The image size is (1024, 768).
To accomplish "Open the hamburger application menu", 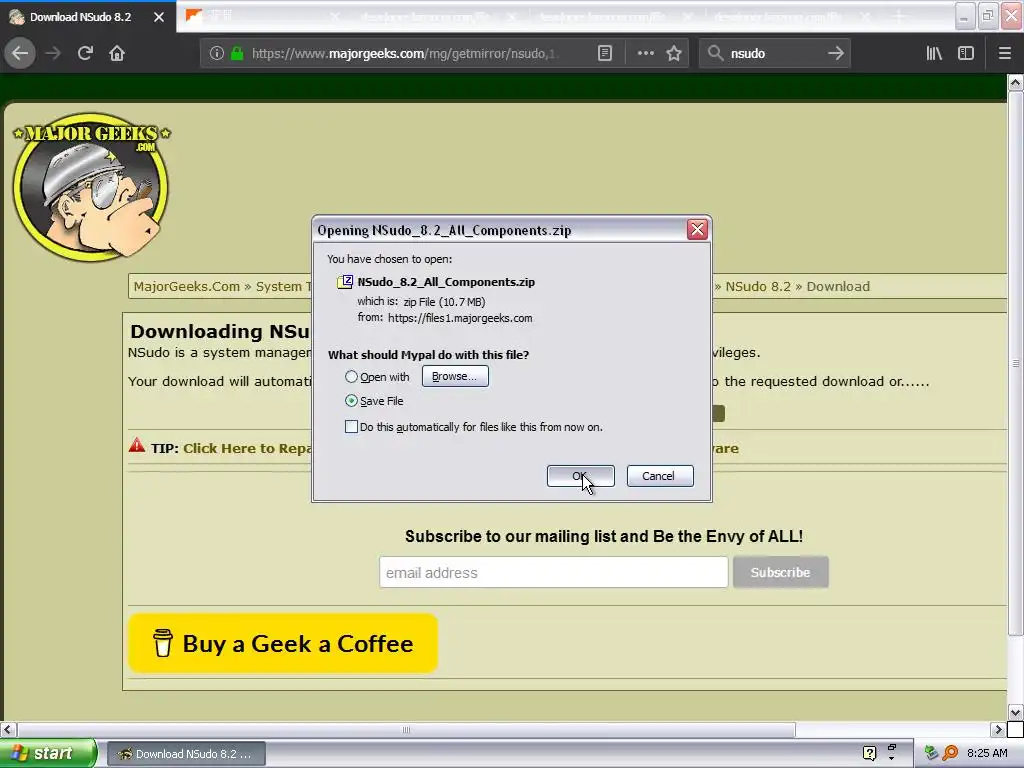I will tap(1004, 54).
